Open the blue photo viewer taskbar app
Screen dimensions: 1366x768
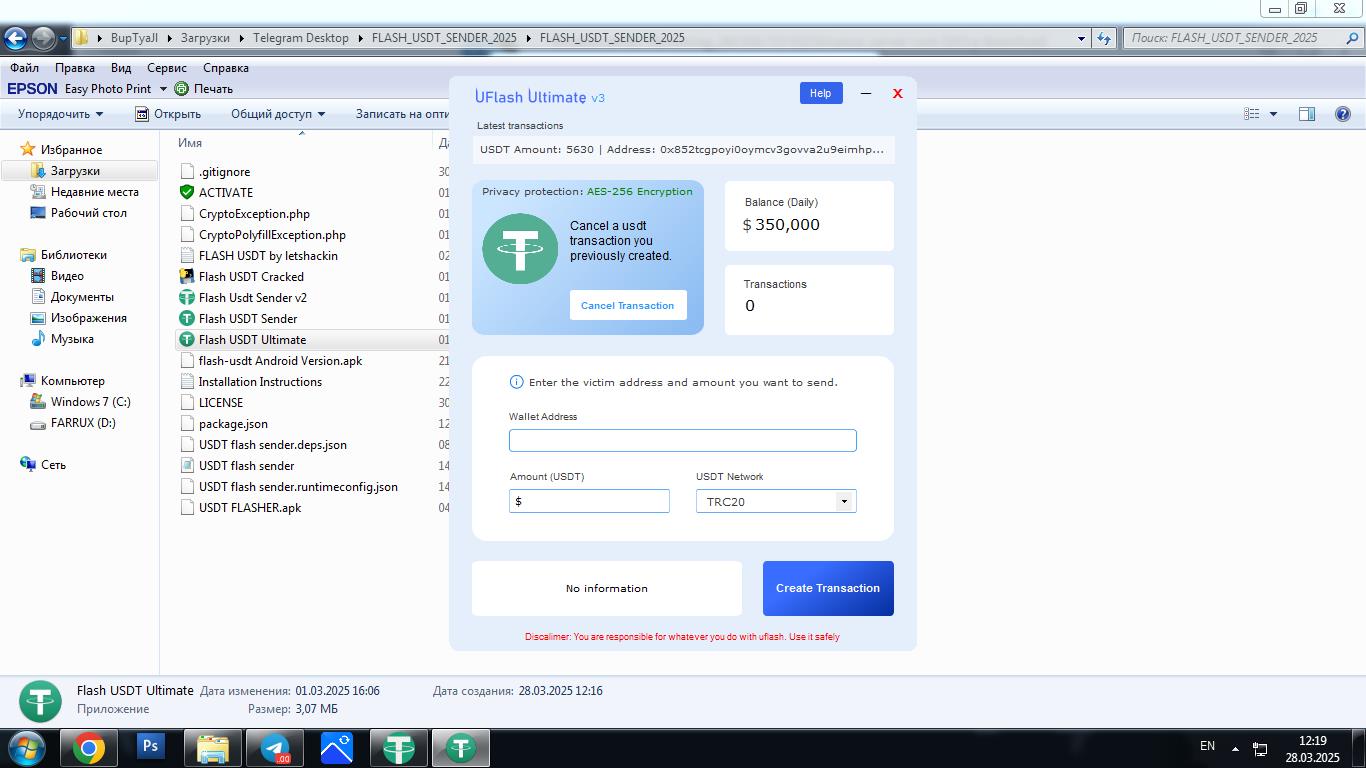tap(337, 748)
